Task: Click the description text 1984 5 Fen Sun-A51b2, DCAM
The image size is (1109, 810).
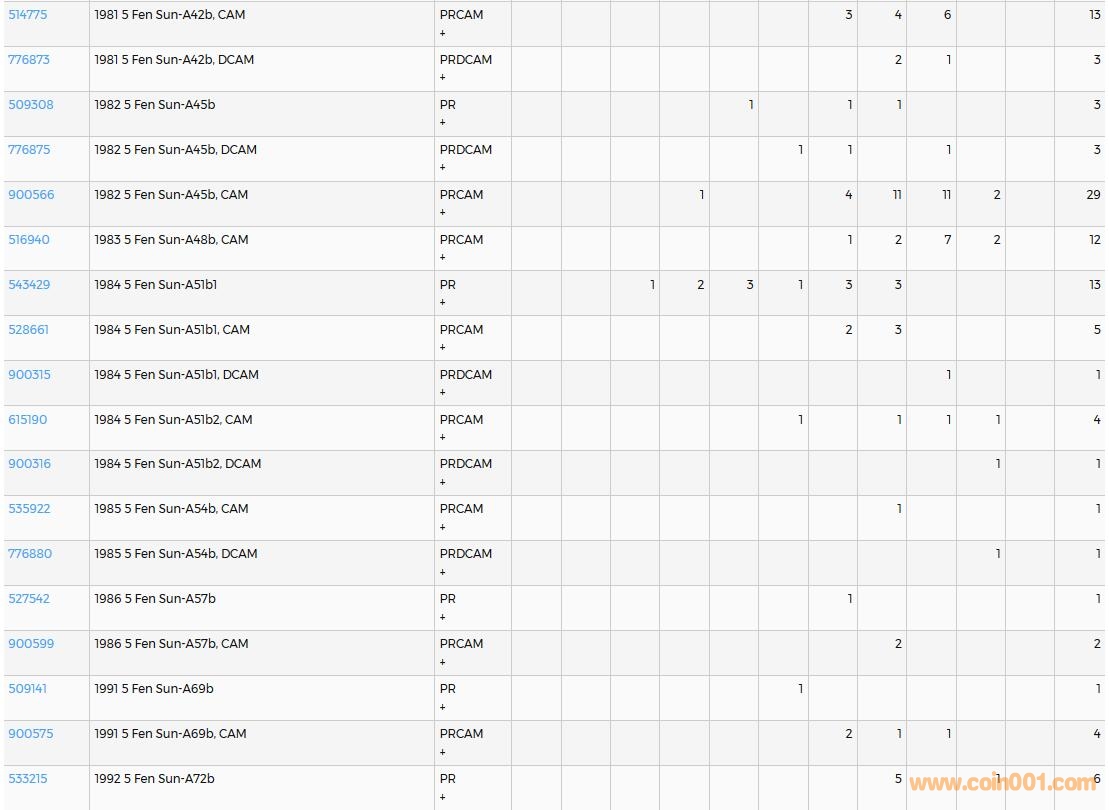Action: pyautogui.click(x=178, y=464)
